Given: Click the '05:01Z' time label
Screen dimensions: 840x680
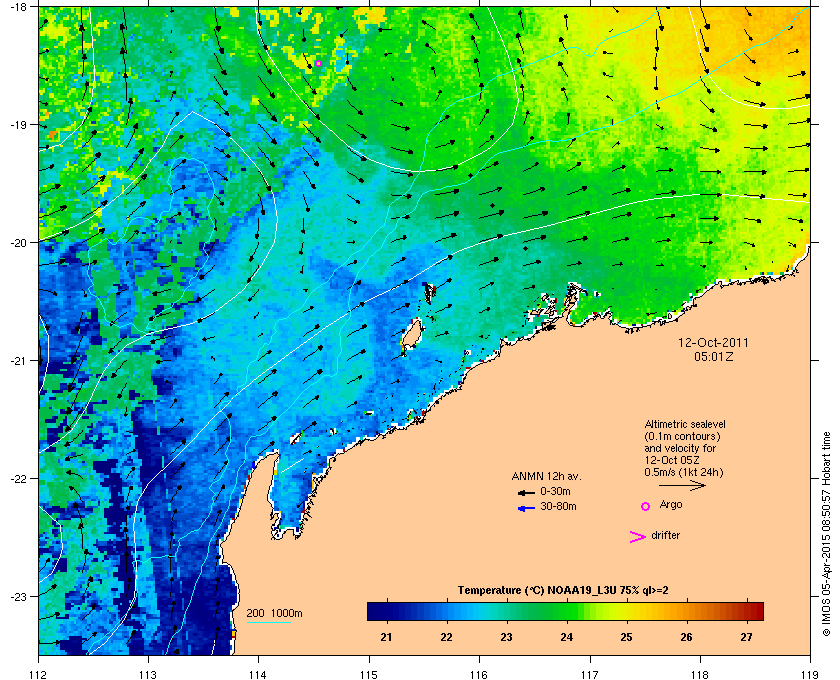Looking at the screenshot, I should (x=713, y=356).
